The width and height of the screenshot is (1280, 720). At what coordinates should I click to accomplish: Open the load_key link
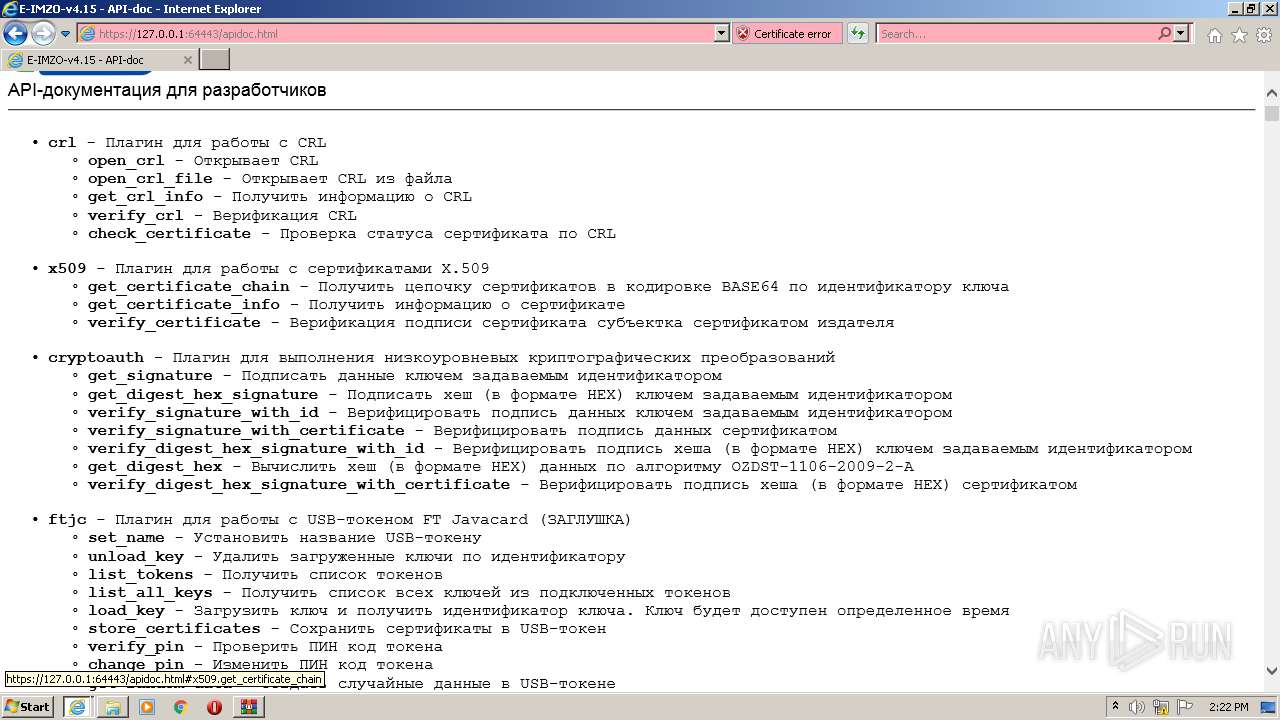pos(126,610)
